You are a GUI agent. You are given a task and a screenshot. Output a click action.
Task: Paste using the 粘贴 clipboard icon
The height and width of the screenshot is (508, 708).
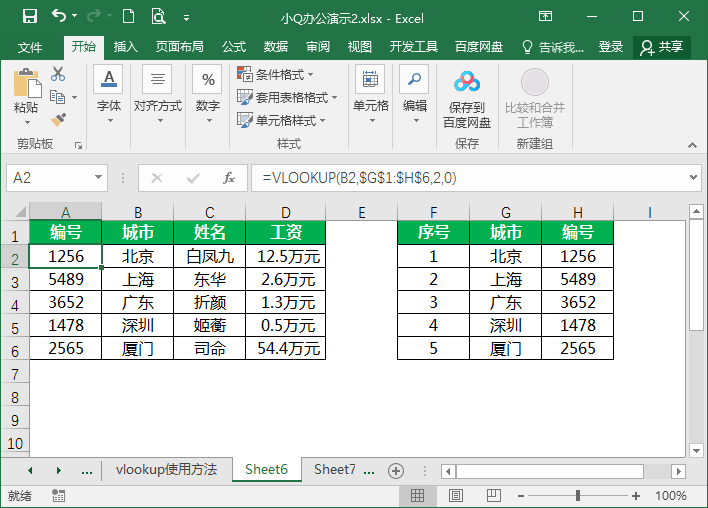(27, 84)
